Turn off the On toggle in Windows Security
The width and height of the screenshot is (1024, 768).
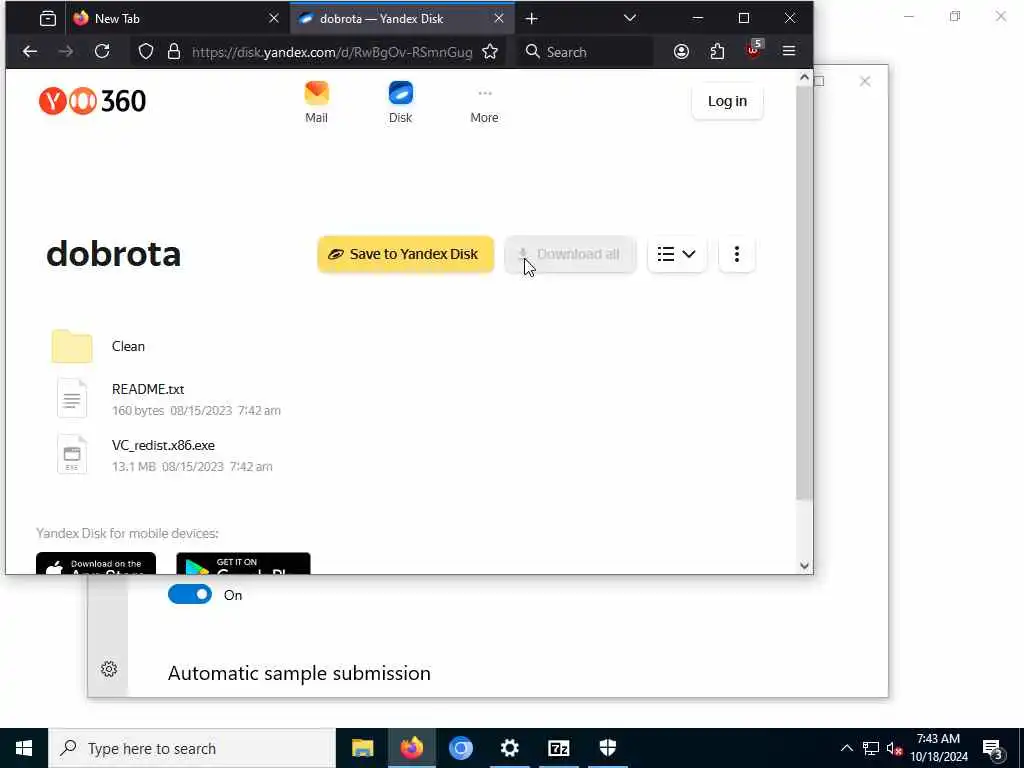[x=190, y=595]
